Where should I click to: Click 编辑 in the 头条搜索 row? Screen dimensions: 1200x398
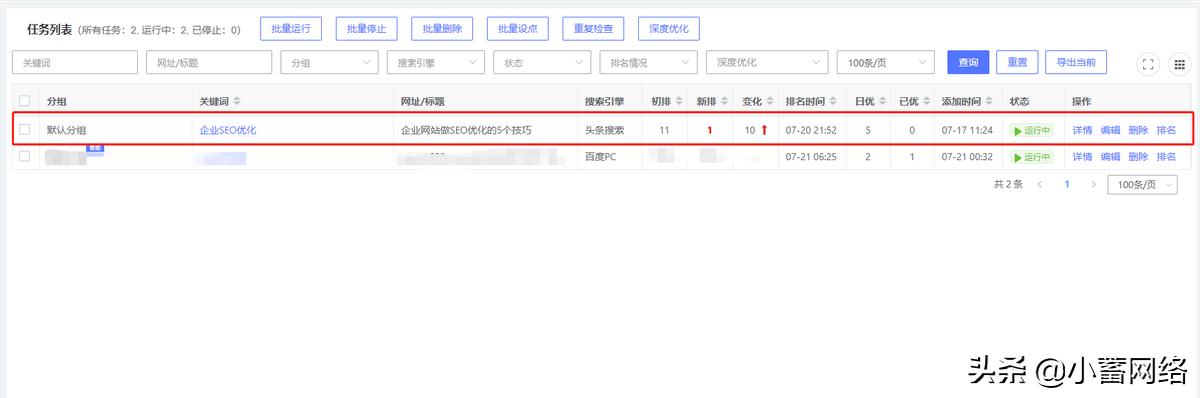[x=1110, y=130]
